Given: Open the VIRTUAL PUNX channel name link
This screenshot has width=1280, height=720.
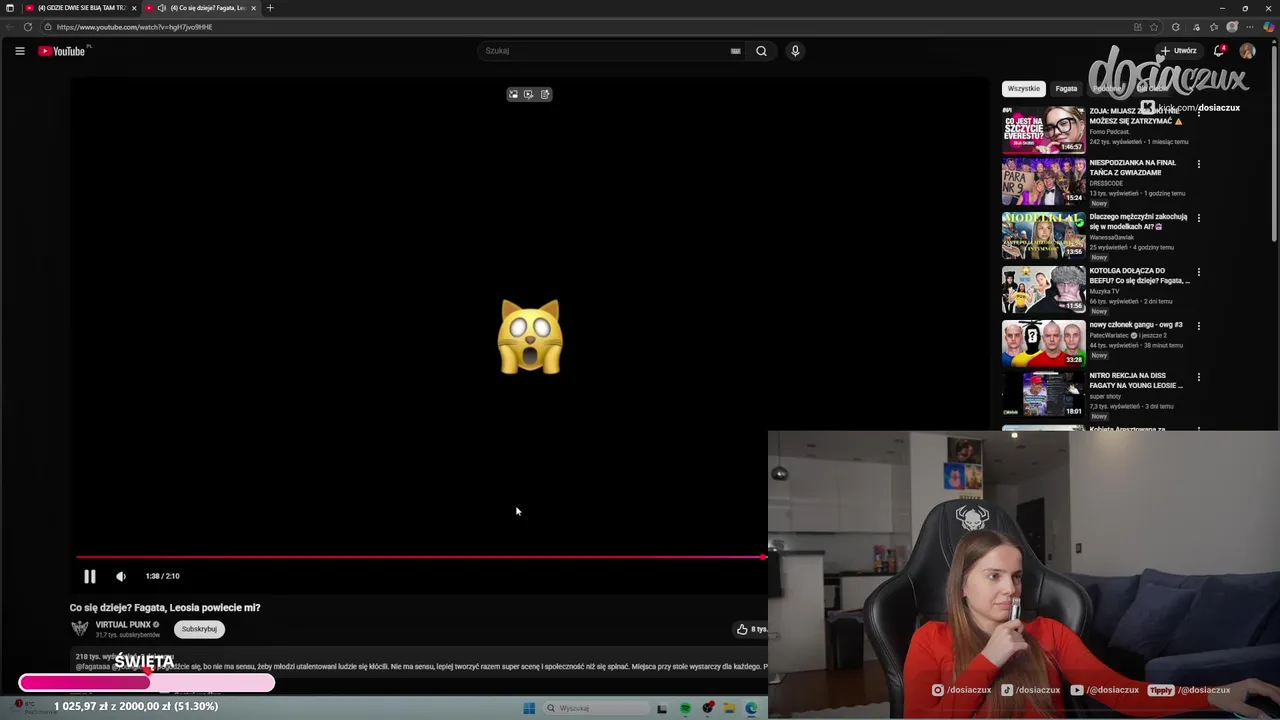Looking at the screenshot, I should pos(123,625).
